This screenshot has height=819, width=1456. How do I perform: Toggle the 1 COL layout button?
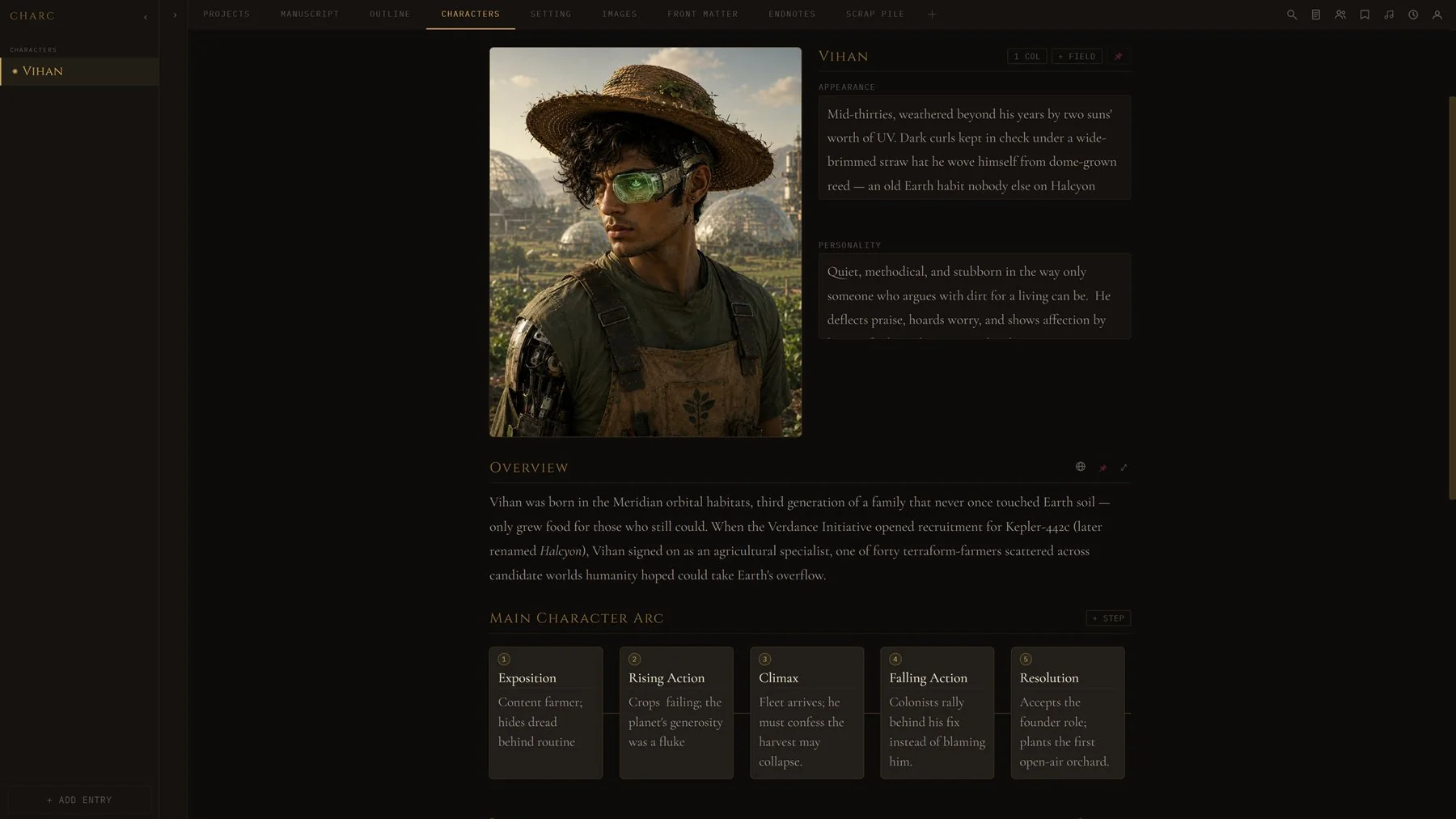pyautogui.click(x=1027, y=57)
